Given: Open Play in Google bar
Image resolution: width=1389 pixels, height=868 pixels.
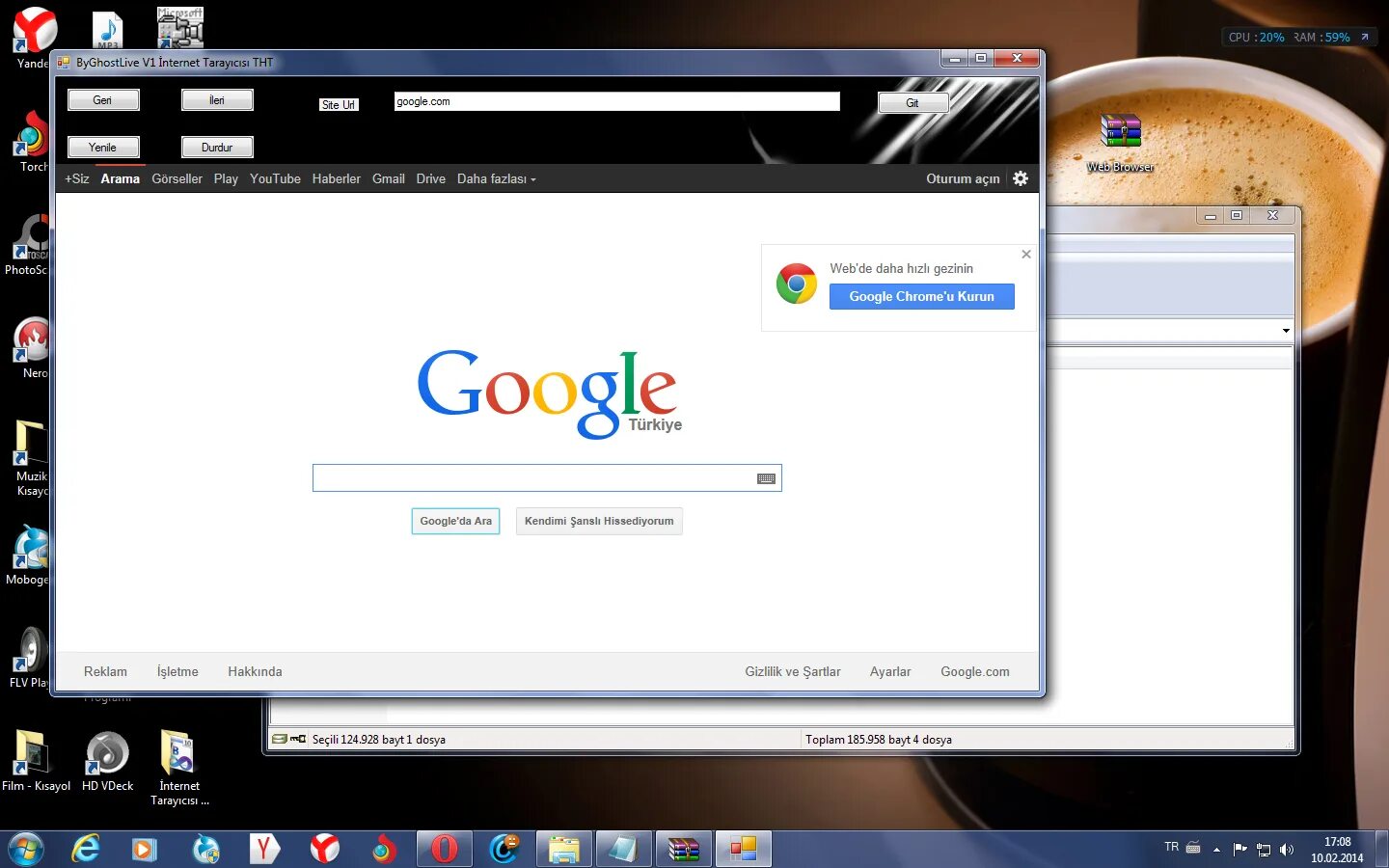Looking at the screenshot, I should pyautogui.click(x=226, y=178).
